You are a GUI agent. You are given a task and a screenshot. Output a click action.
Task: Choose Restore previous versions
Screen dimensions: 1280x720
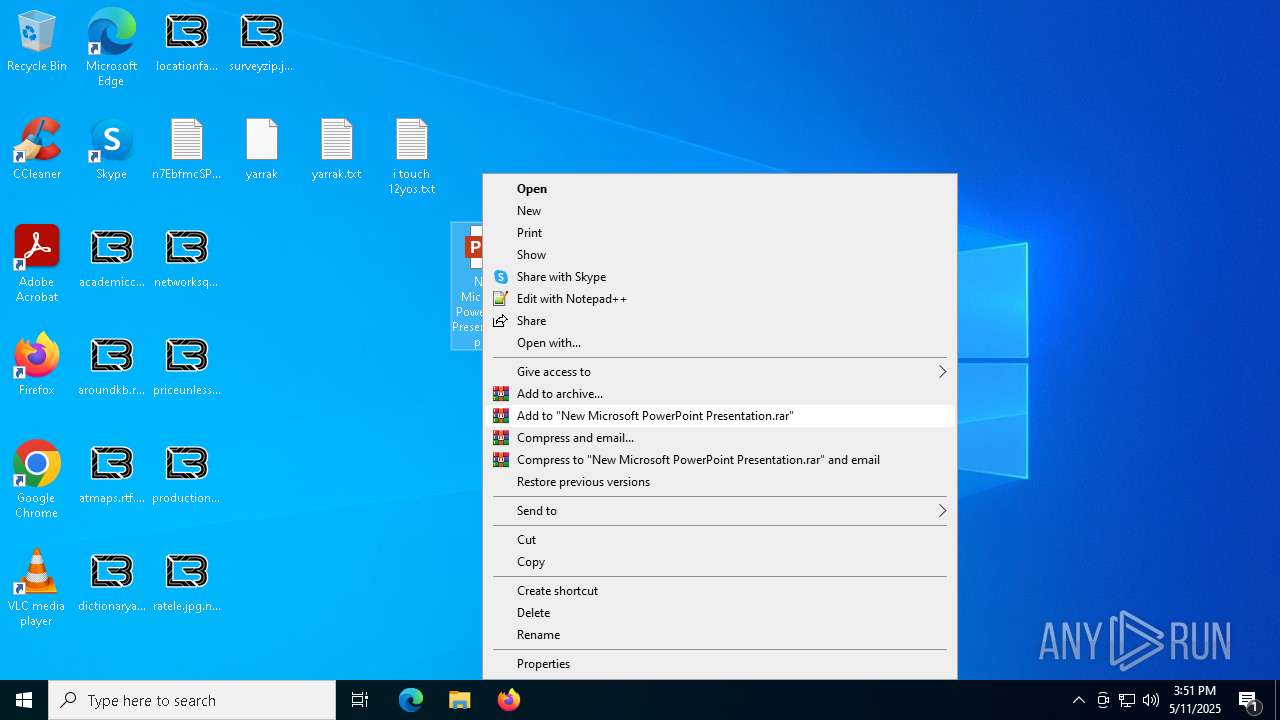(x=719, y=482)
